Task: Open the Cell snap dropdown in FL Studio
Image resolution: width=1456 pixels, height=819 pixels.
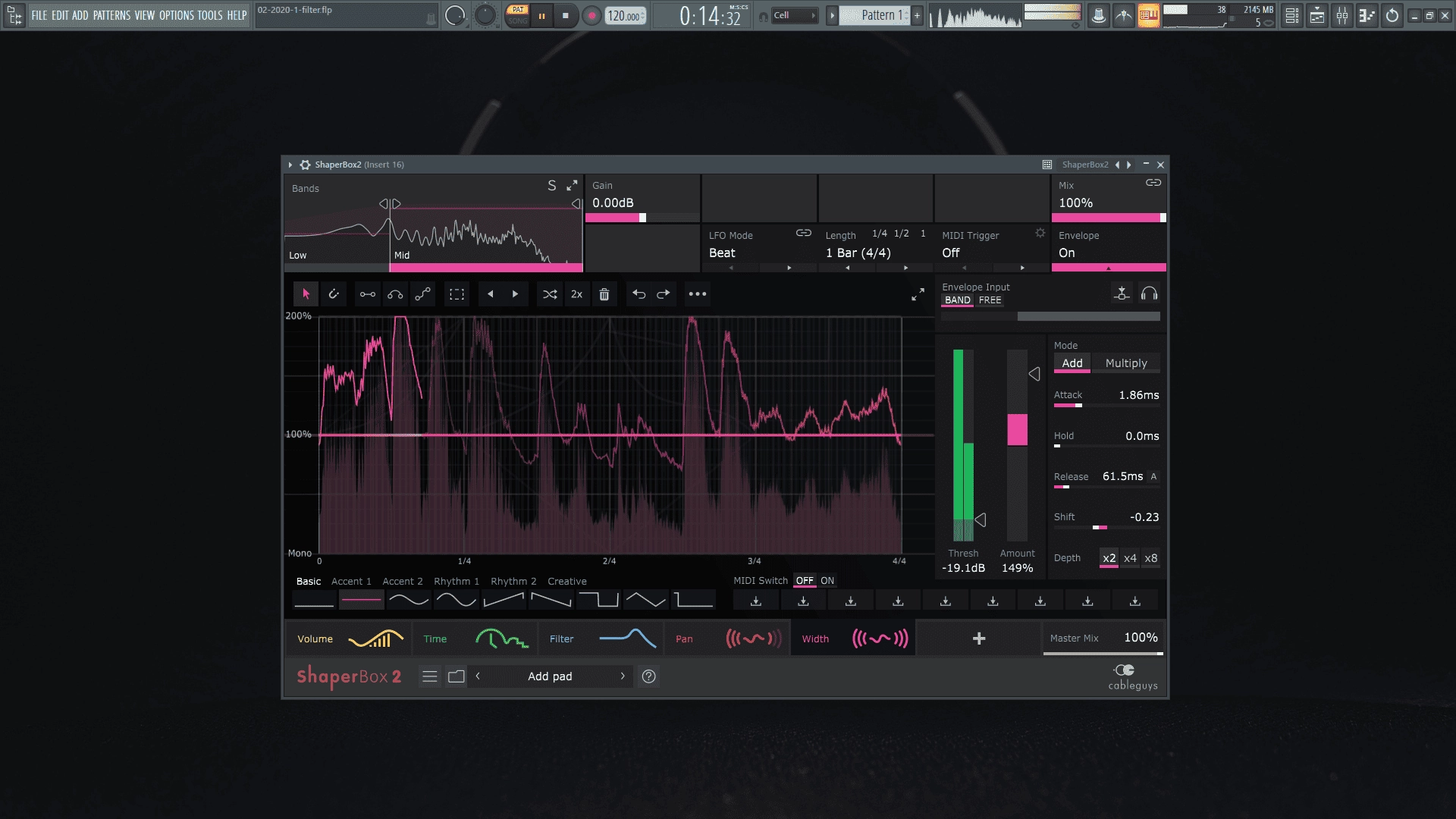Action: tap(795, 15)
